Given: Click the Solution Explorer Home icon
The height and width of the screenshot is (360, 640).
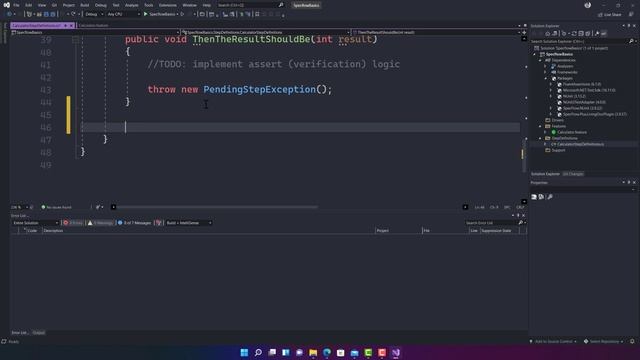Looking at the screenshot, I should 548,33.
